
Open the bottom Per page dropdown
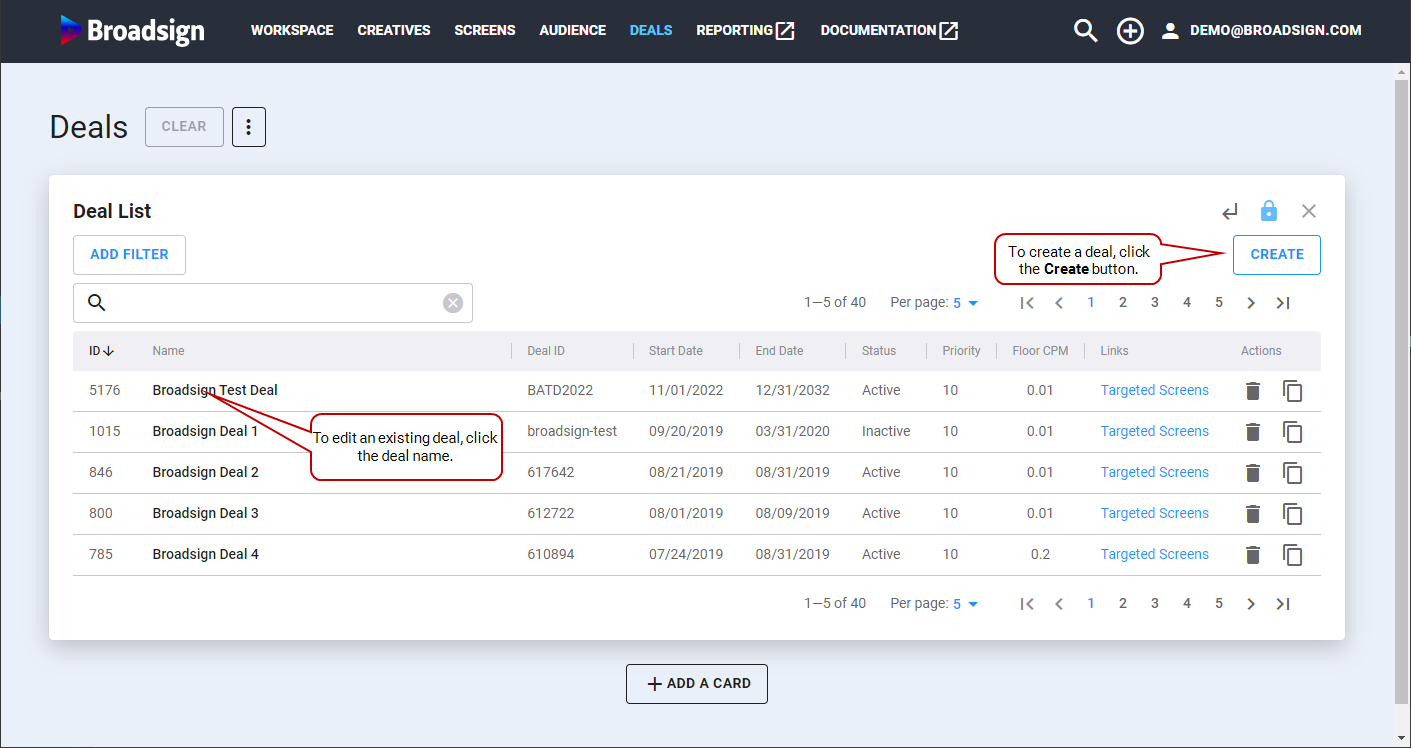pos(966,604)
